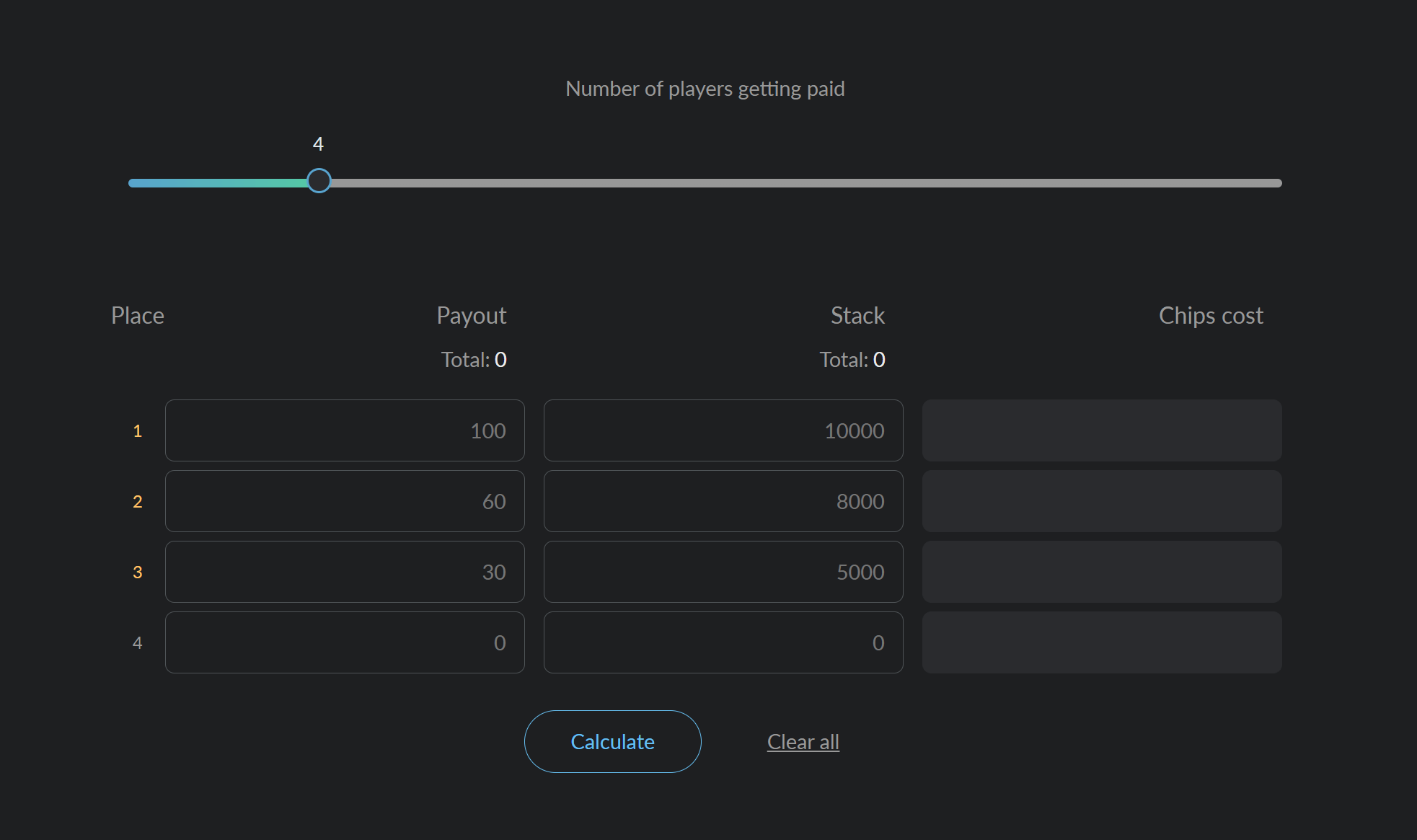Image resolution: width=1417 pixels, height=840 pixels.
Task: Focus the third place Payout field
Action: point(345,572)
